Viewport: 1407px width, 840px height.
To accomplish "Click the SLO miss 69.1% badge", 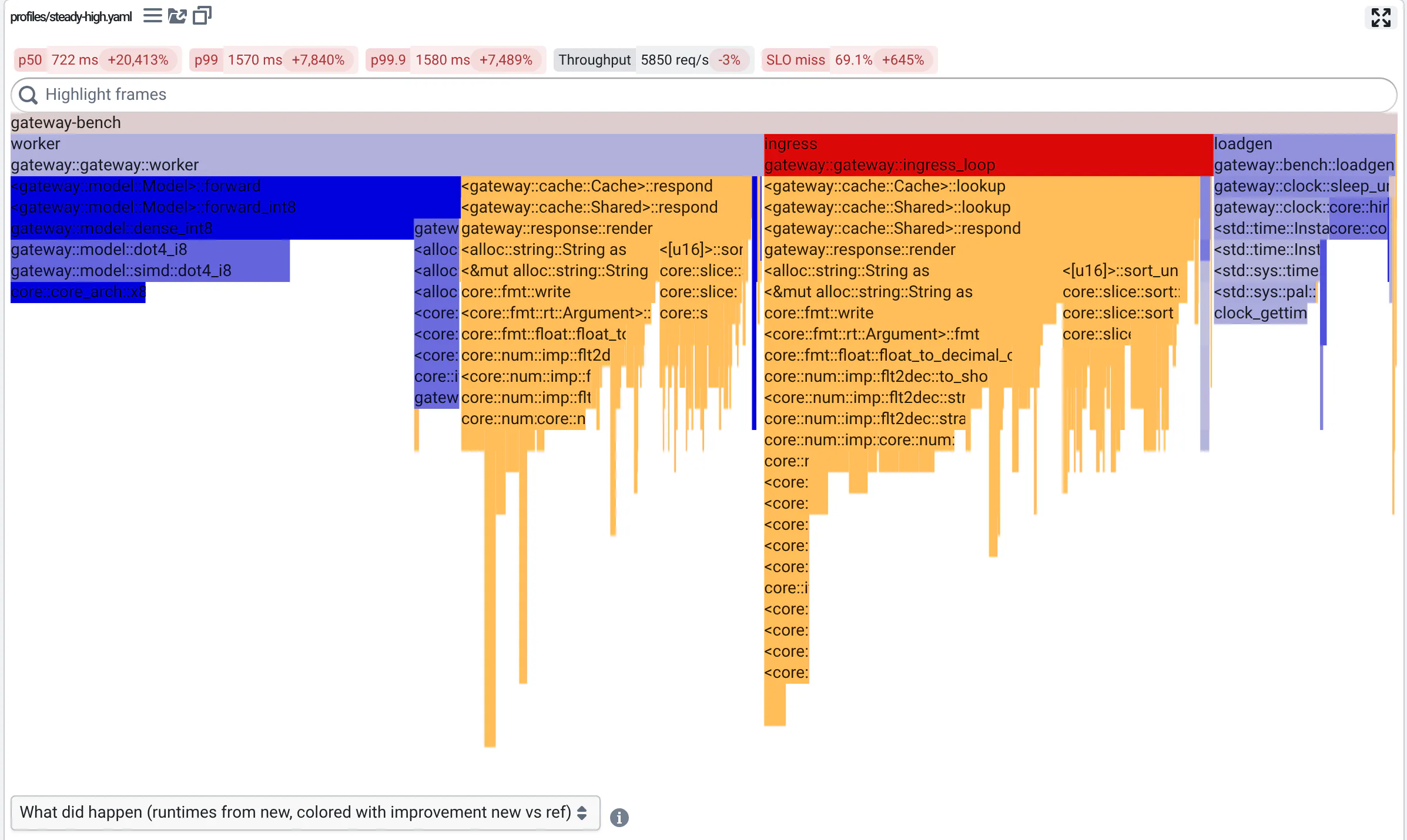I will tap(849, 60).
